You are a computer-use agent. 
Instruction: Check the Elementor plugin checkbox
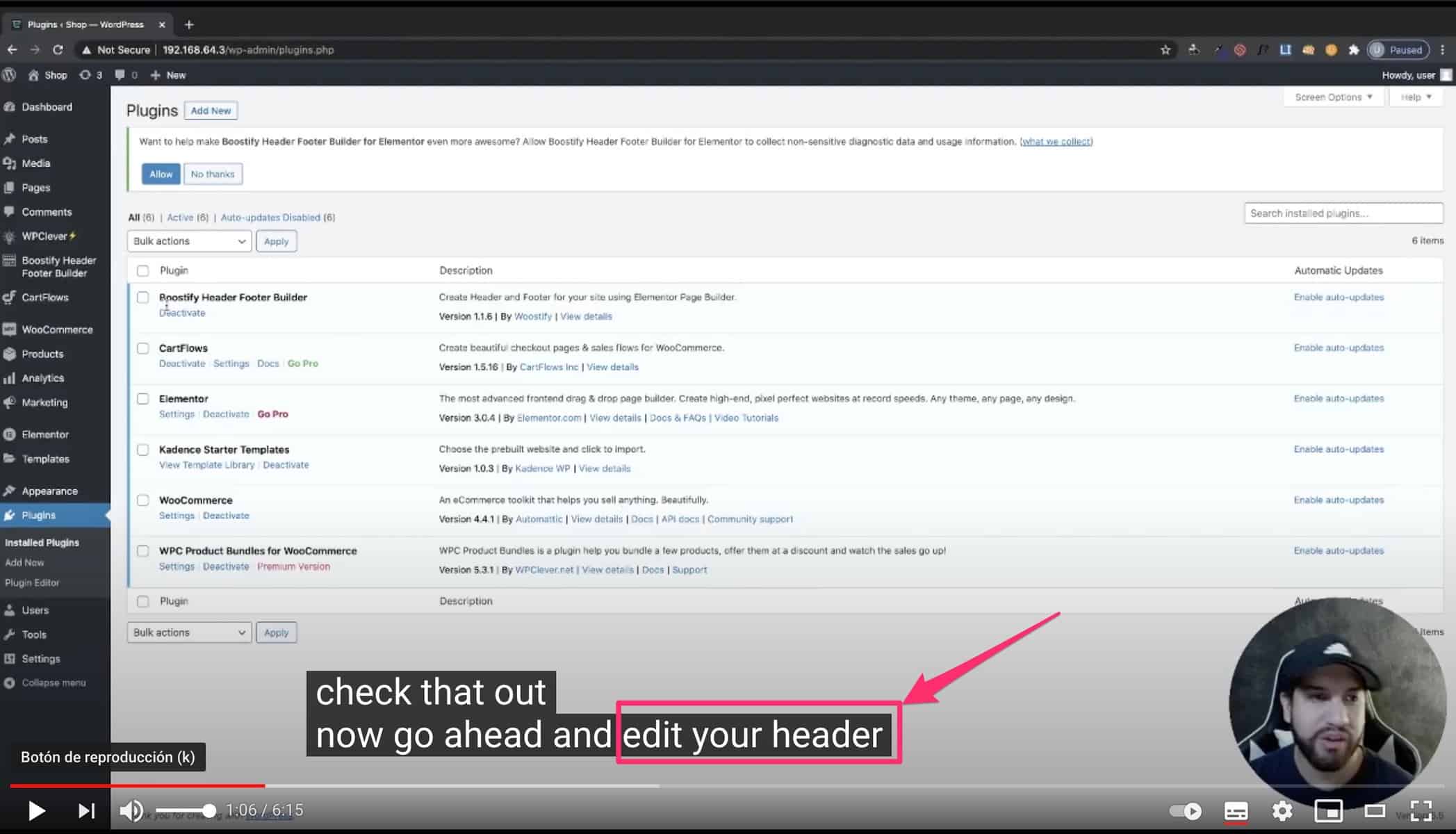tap(142, 399)
